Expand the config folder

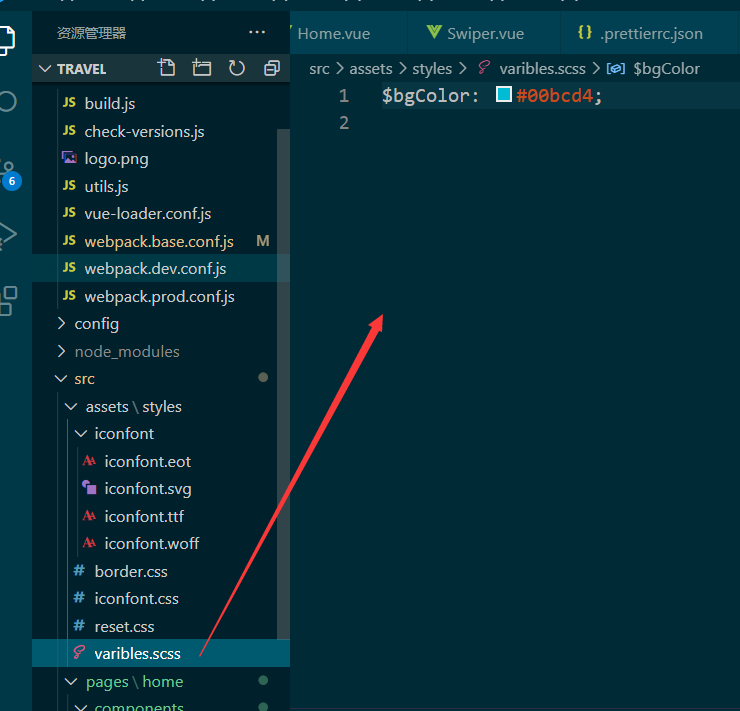point(61,323)
